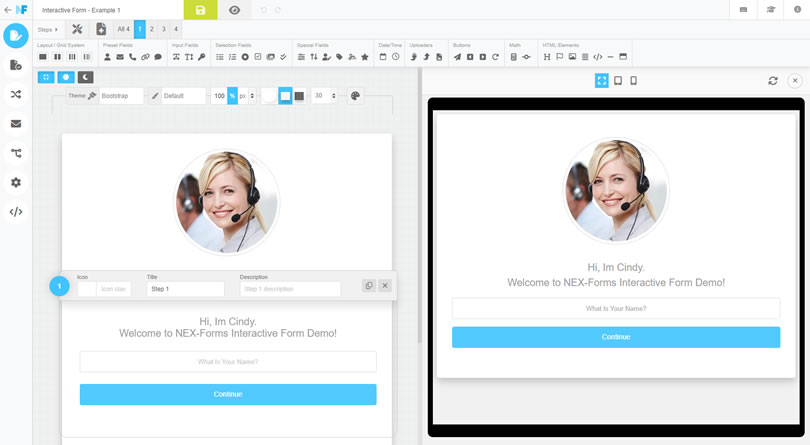Open the step tools wrench icon

[77, 29]
